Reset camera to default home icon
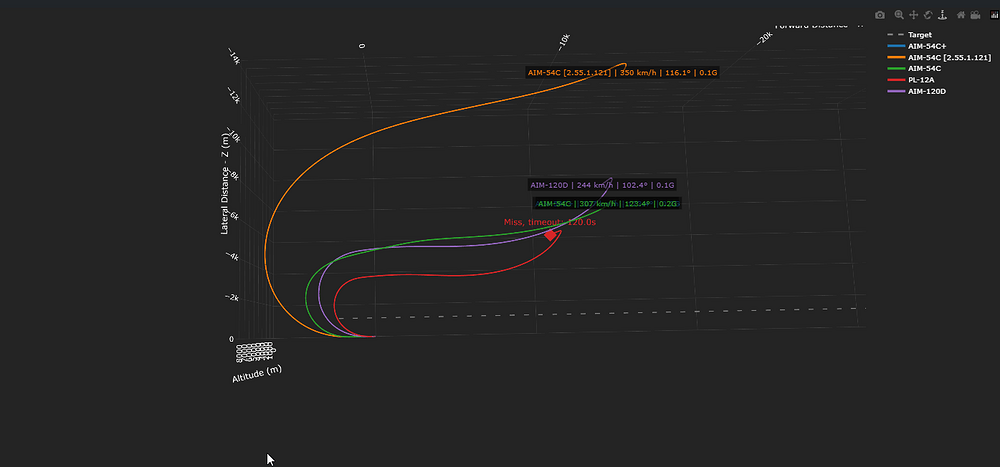Image resolution: width=1000 pixels, height=467 pixels. [961, 15]
